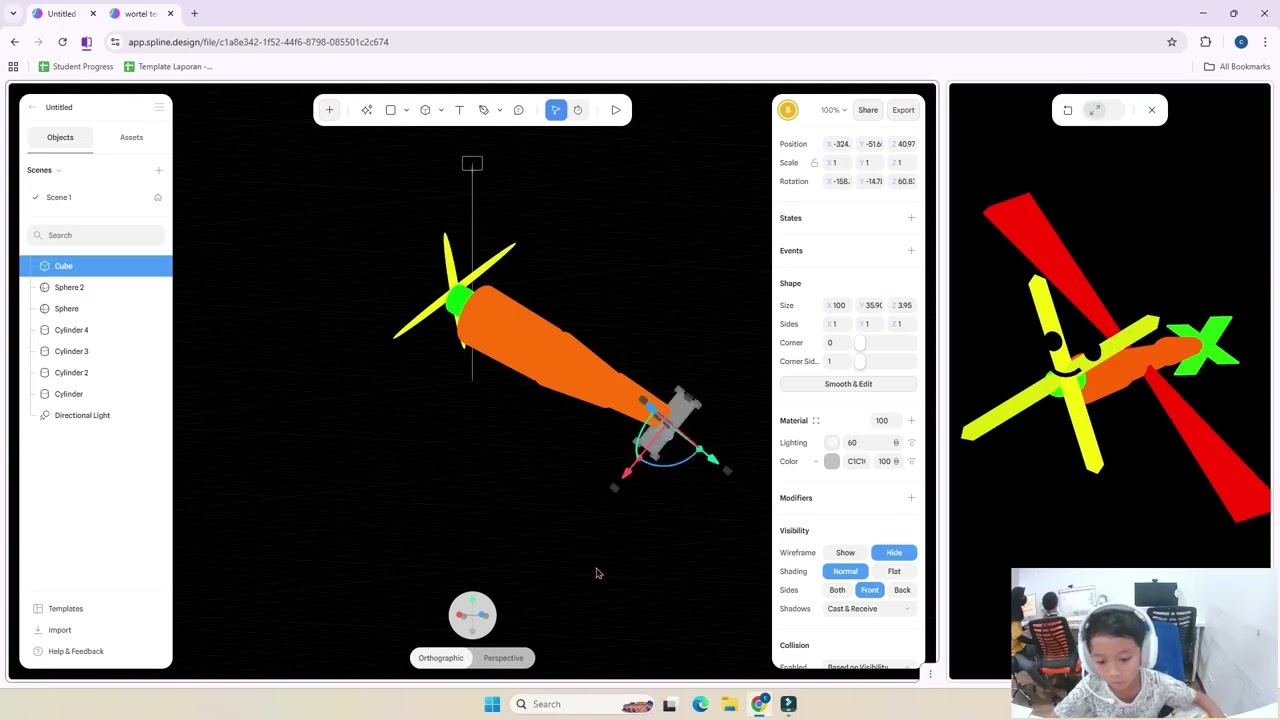Open the user avatar in properties panel
Viewport: 1280px width, 720px height.
tap(788, 110)
